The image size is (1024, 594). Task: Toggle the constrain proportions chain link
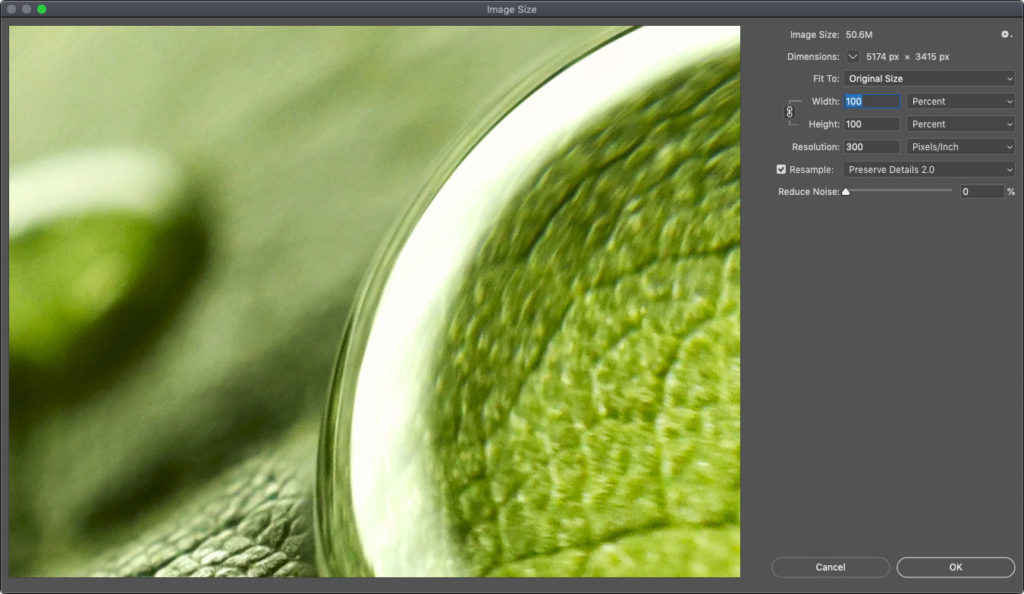click(x=789, y=112)
